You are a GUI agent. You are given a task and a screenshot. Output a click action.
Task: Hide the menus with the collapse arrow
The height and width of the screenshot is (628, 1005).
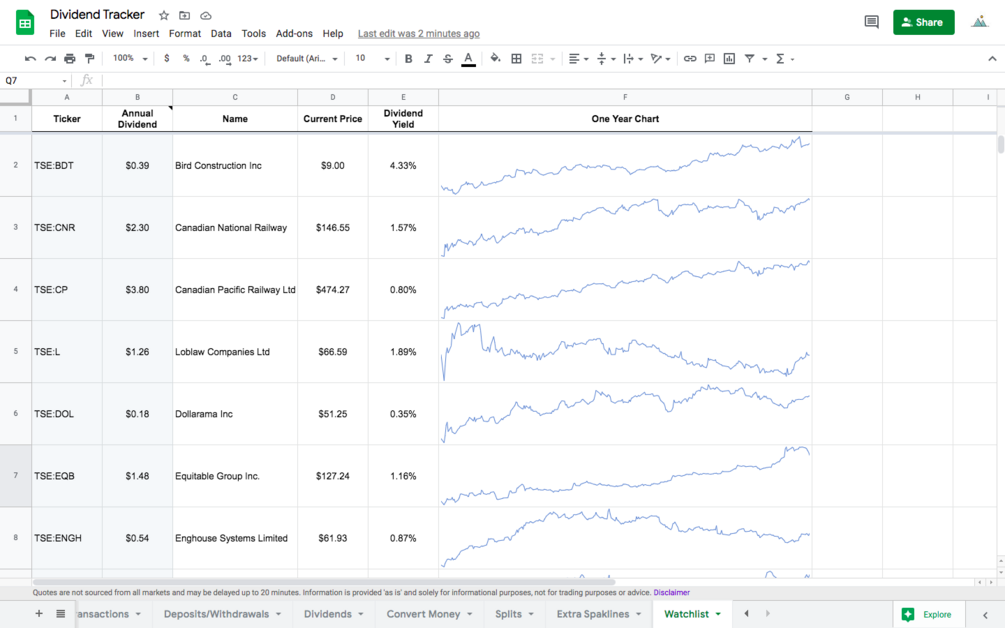[x=992, y=59]
